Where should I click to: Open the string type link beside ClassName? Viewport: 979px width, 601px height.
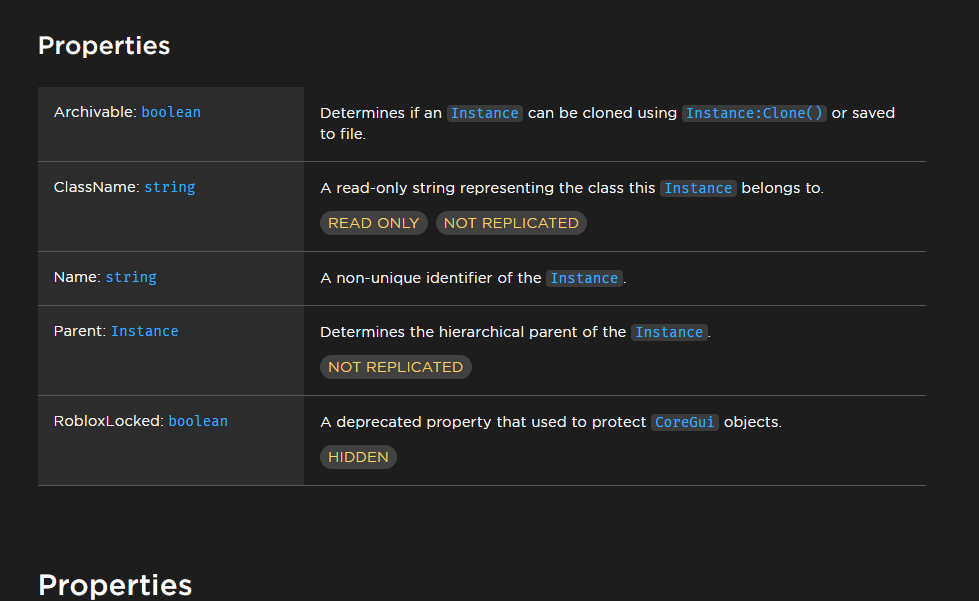coord(170,187)
